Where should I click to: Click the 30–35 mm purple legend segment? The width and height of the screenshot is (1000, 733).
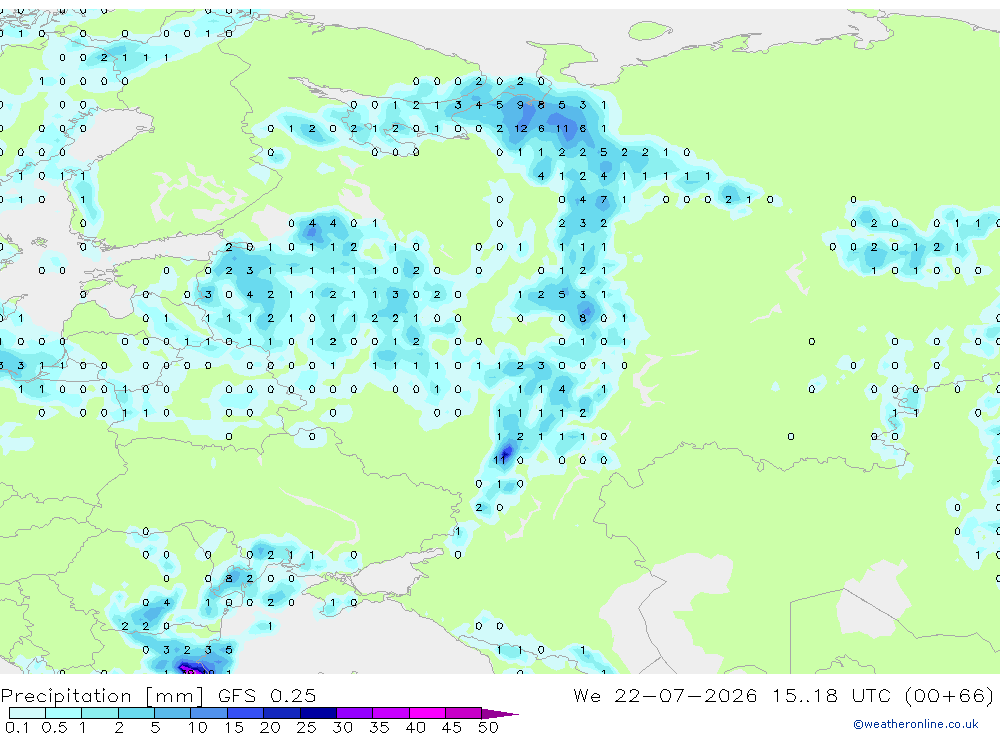pyautogui.click(x=354, y=713)
